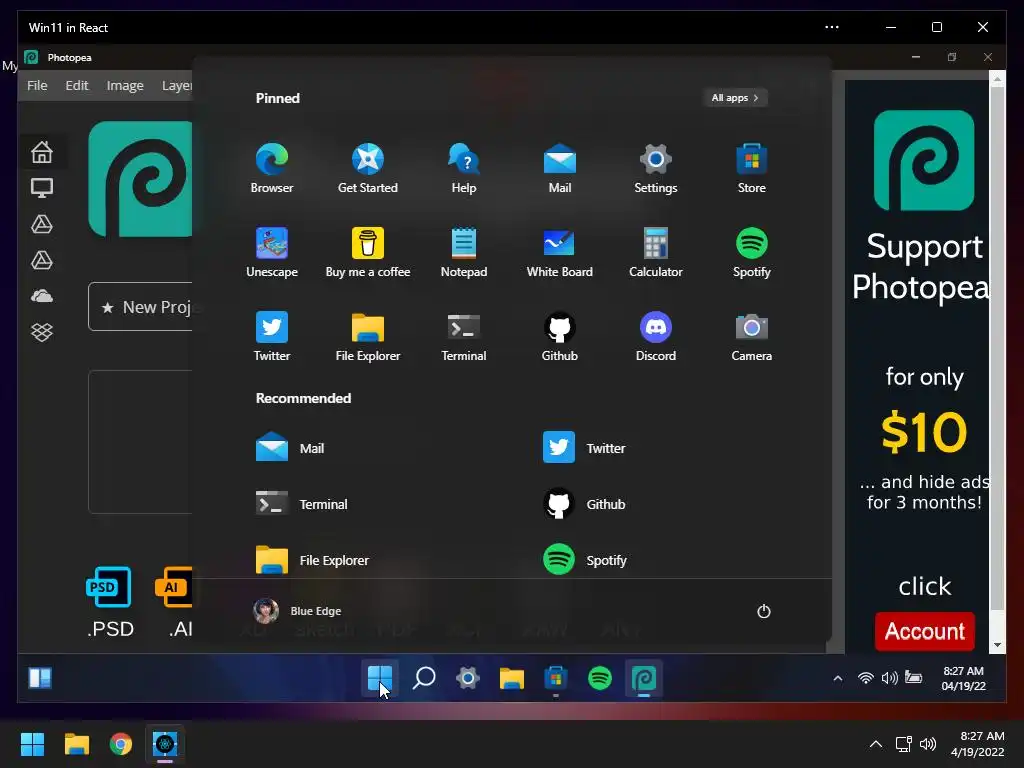
Task: Click the volume icon in inner tray
Action: click(889, 678)
